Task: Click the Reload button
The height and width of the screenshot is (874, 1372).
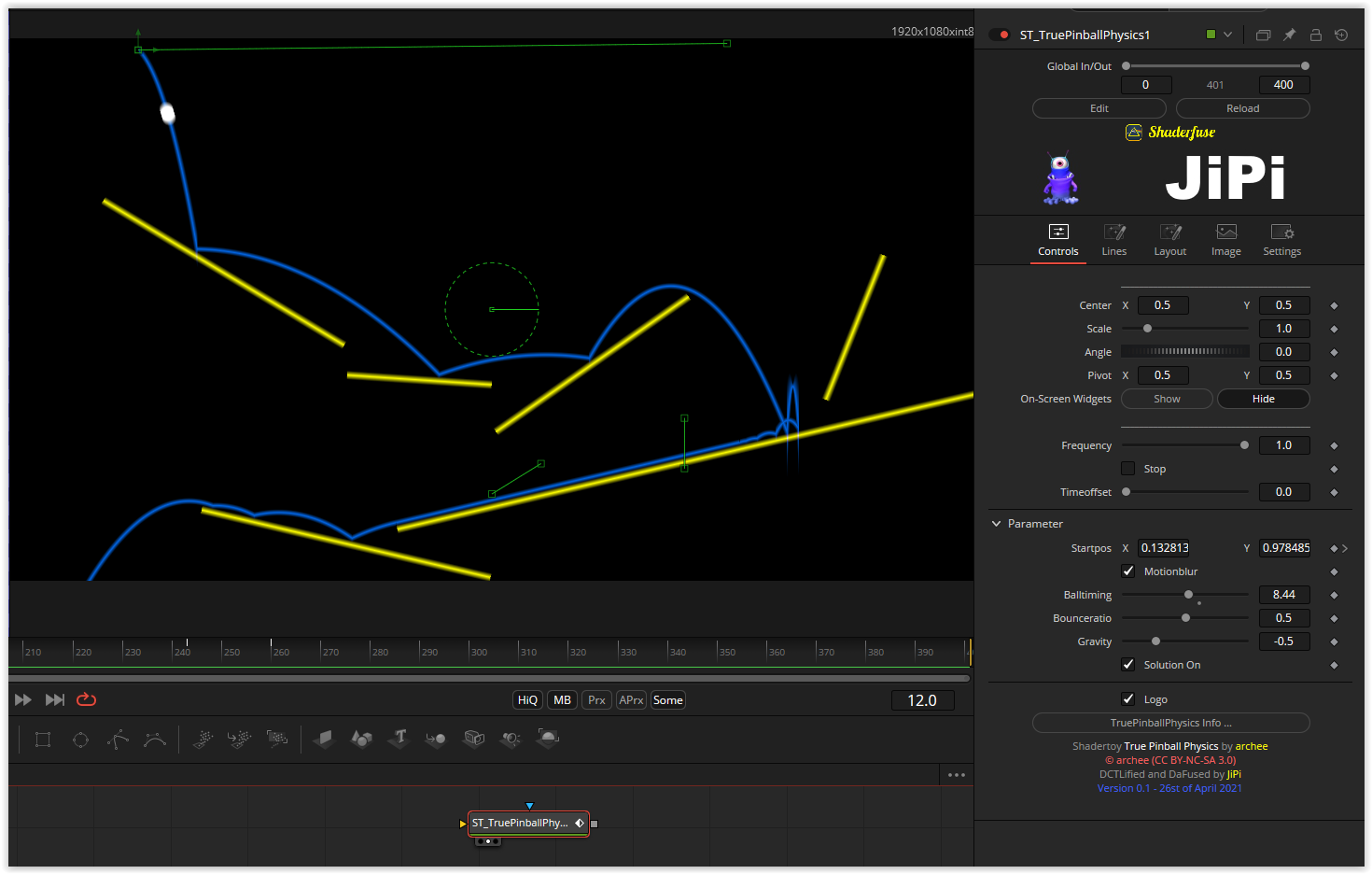Action: coord(1243,108)
